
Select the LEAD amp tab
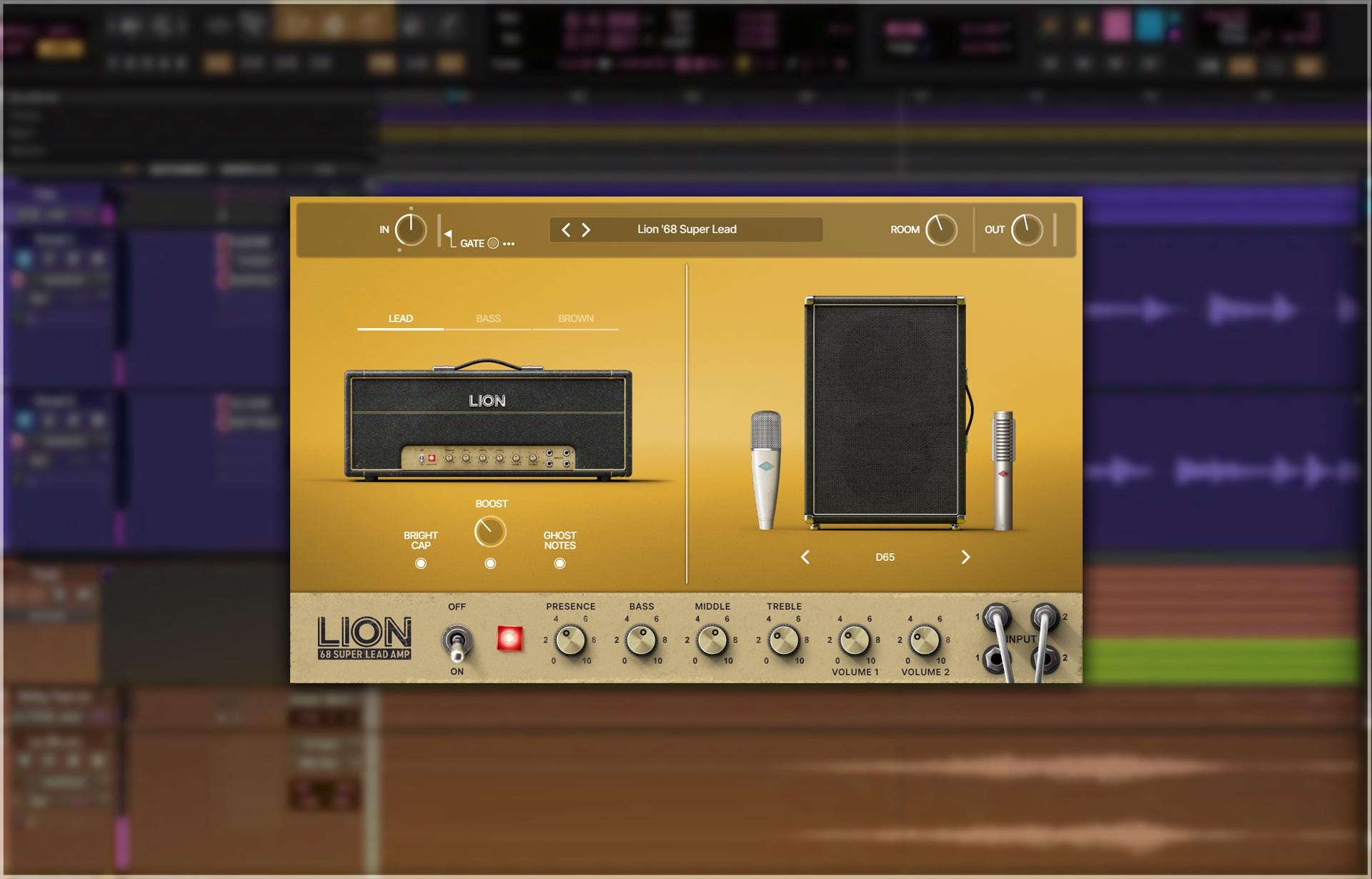[x=400, y=319]
